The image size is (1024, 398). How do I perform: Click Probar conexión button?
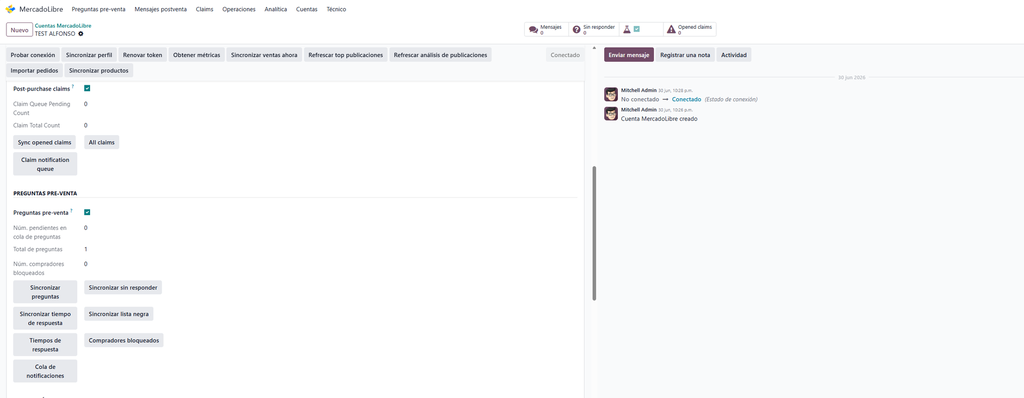coord(33,55)
